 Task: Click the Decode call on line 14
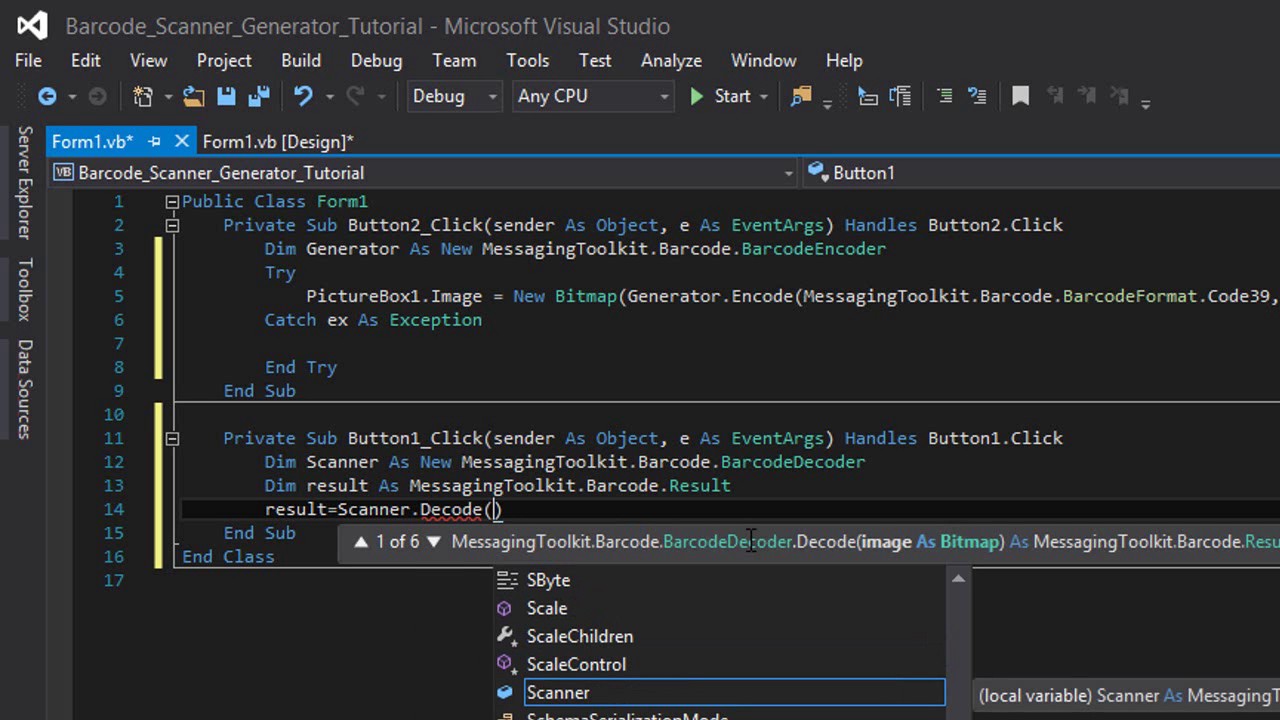pyautogui.click(x=451, y=510)
